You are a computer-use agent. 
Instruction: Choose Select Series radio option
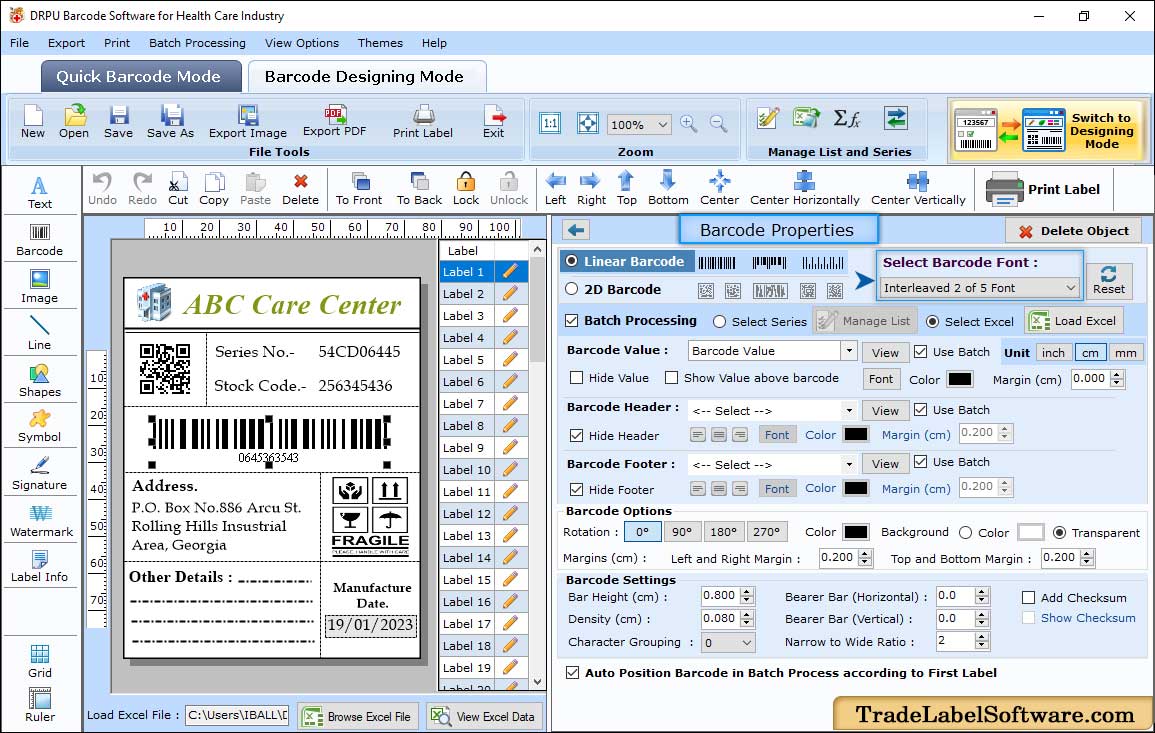tap(720, 322)
